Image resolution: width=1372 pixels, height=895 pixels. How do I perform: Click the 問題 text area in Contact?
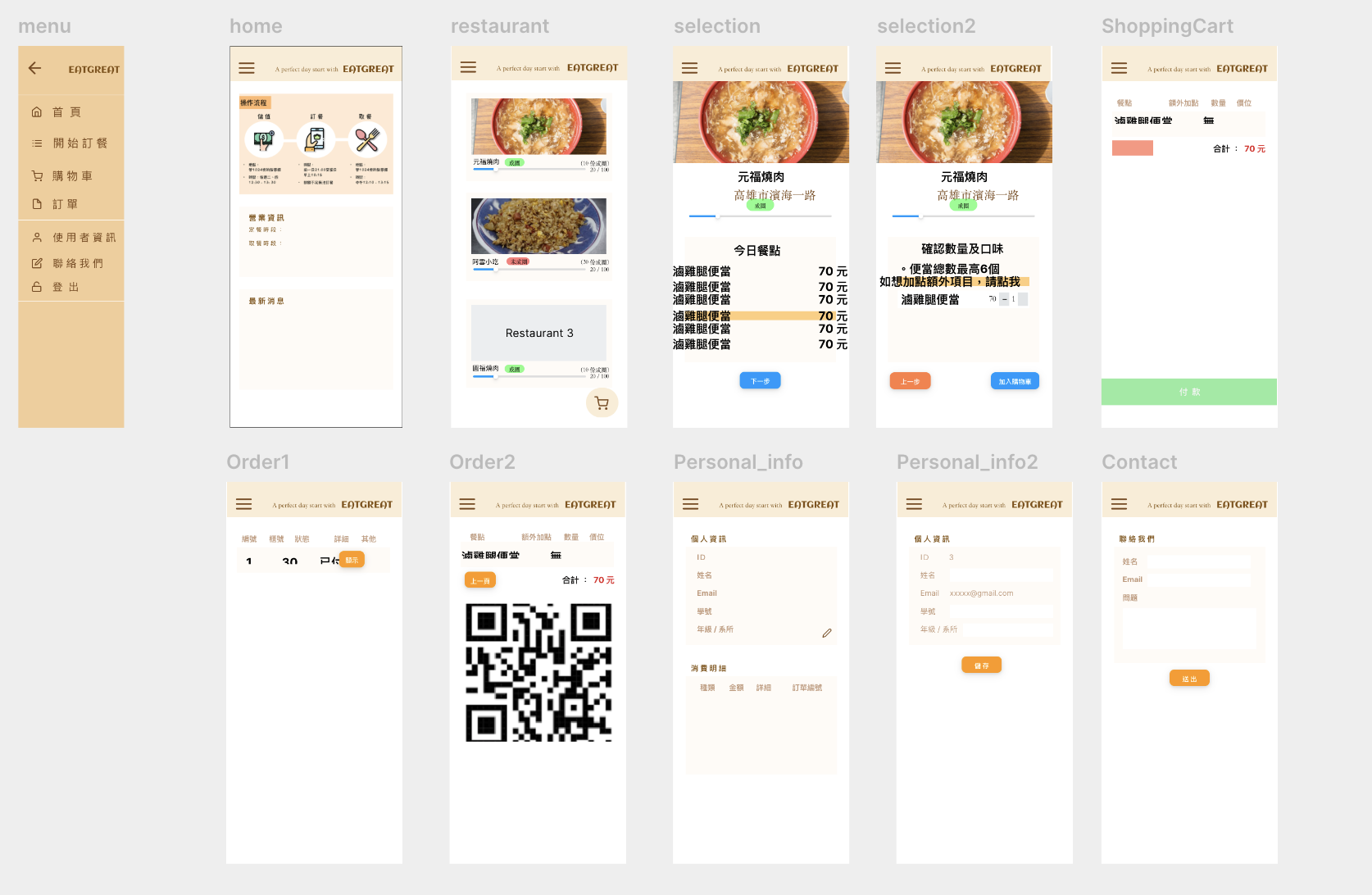[x=1189, y=628]
